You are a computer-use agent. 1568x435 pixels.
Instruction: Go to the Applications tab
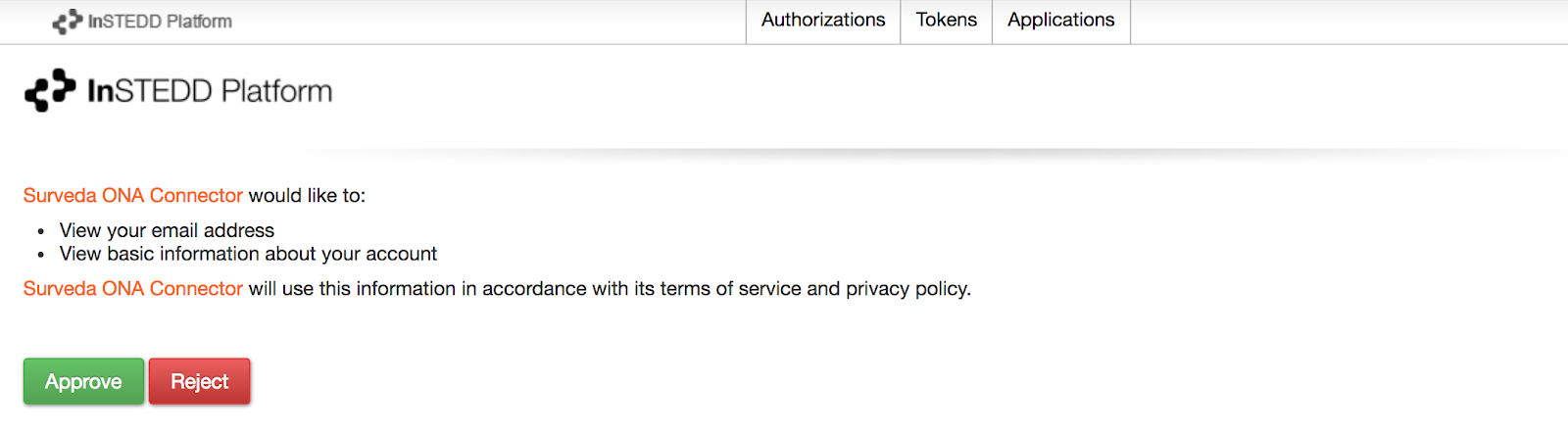pos(1060,21)
